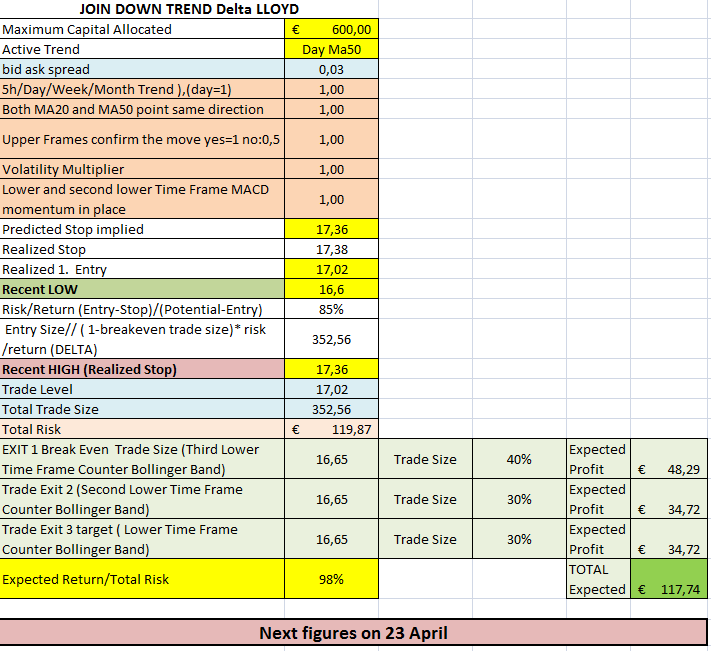711x651 pixels.
Task: Select the 'Risk/Return (Entry-Stop)/(Potential-Entry)' cell
Action: click(x=142, y=309)
